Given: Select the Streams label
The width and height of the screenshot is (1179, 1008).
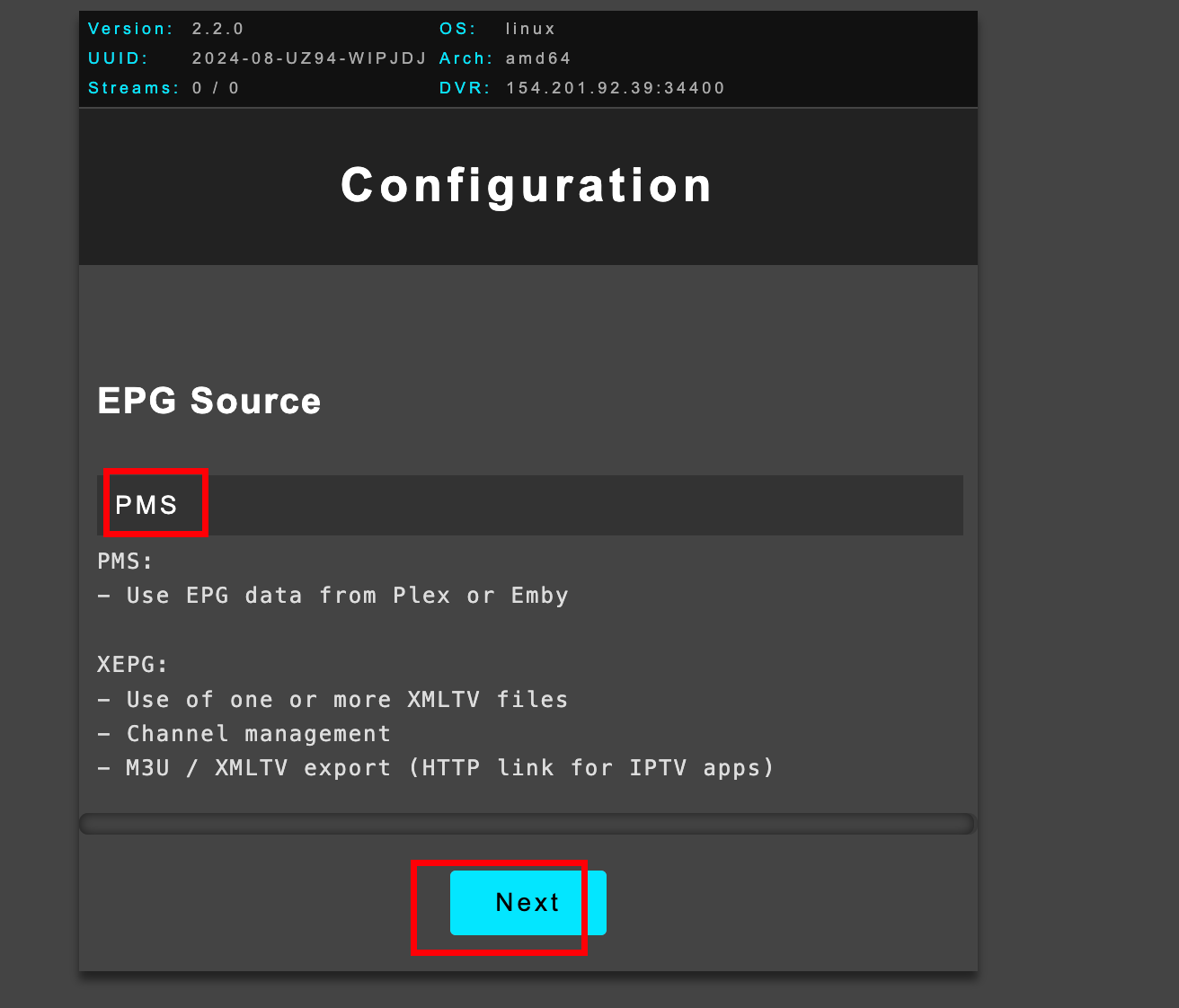Looking at the screenshot, I should pyautogui.click(x=133, y=88).
